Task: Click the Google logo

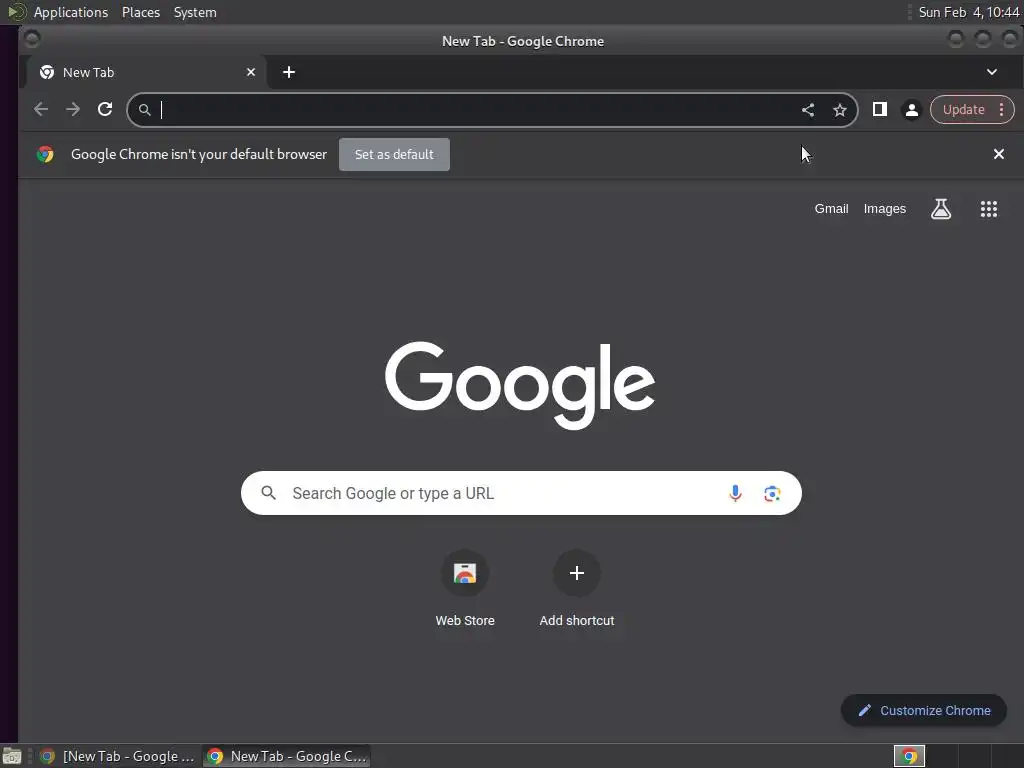Action: 520,385
